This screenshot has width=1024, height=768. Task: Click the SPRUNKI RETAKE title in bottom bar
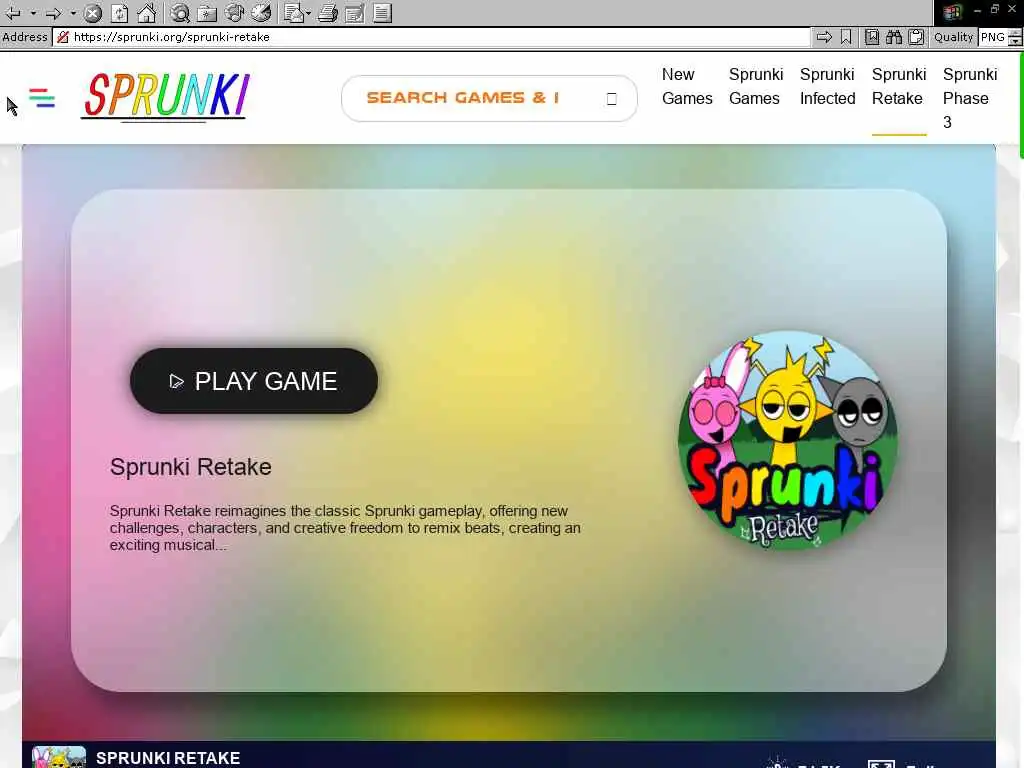pos(168,758)
